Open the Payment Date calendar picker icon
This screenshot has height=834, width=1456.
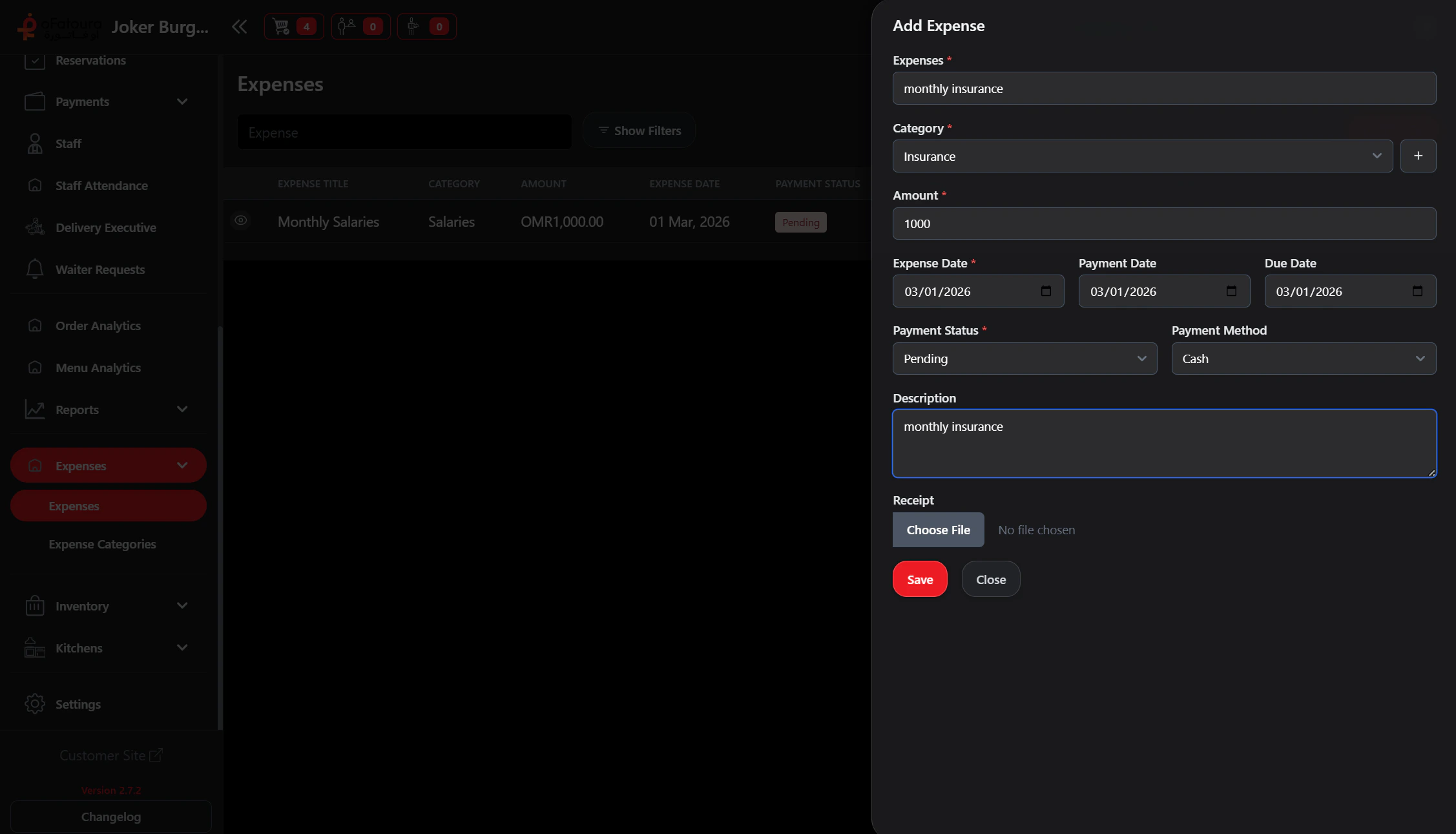[x=1231, y=291]
